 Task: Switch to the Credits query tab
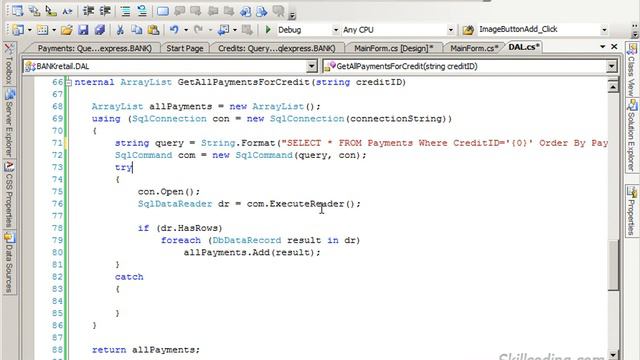point(276,48)
